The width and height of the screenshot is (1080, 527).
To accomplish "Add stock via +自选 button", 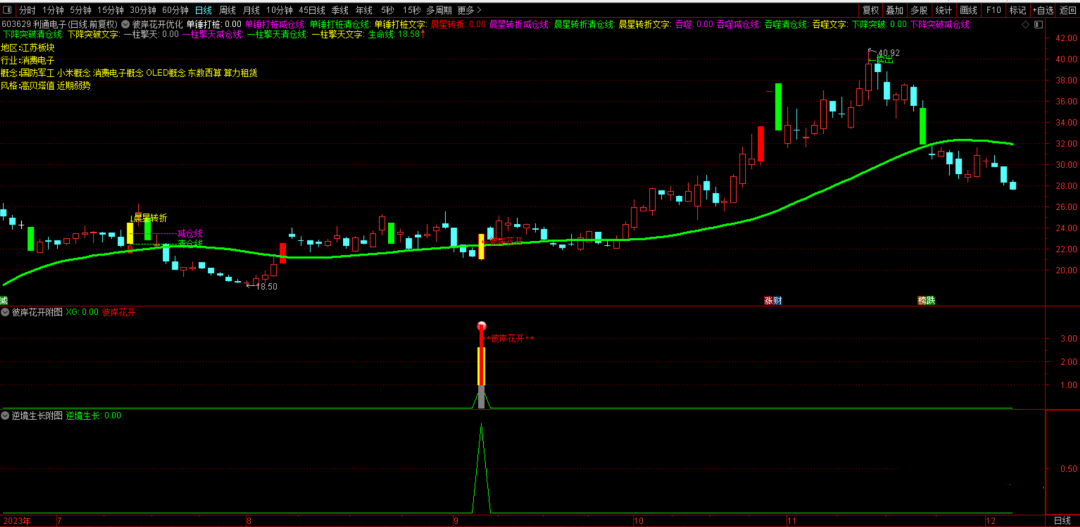I will point(1043,10).
